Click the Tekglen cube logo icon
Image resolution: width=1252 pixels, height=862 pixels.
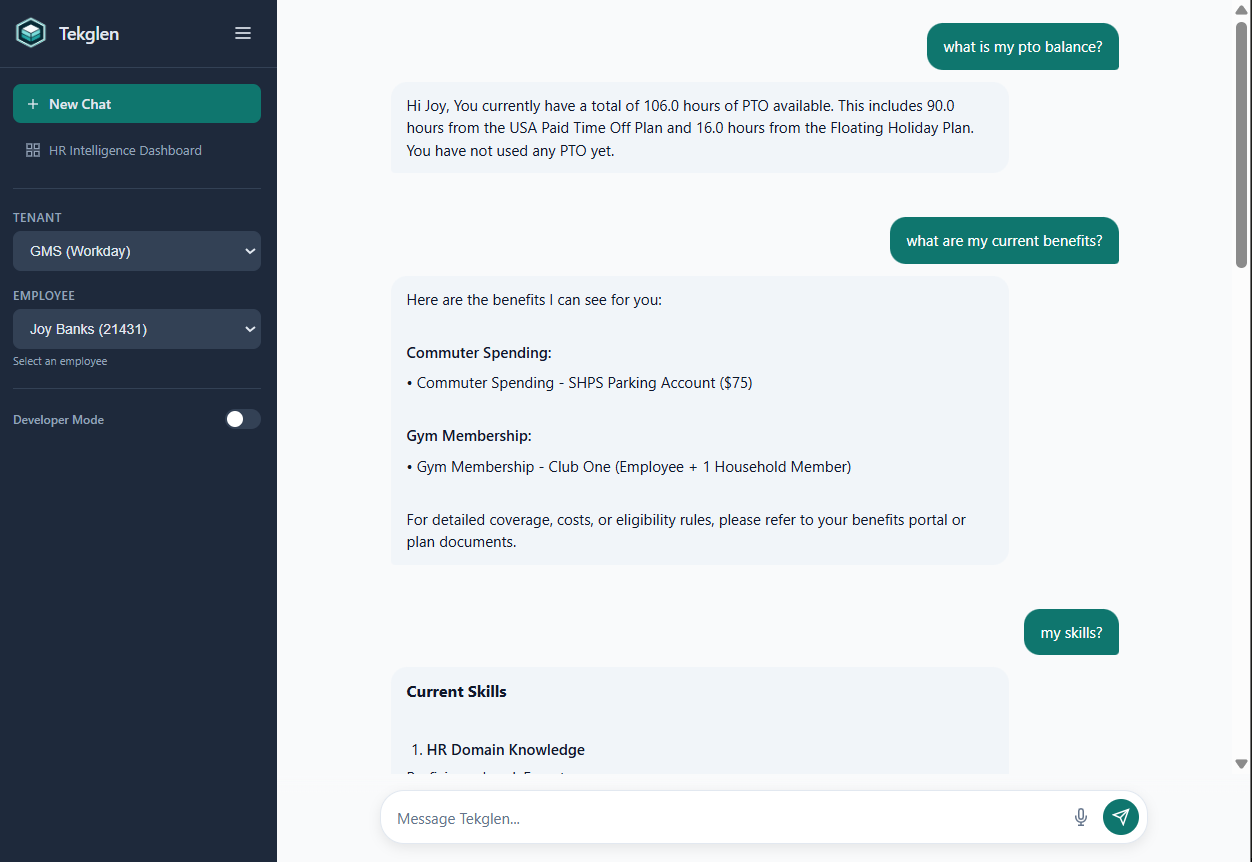tap(30, 31)
